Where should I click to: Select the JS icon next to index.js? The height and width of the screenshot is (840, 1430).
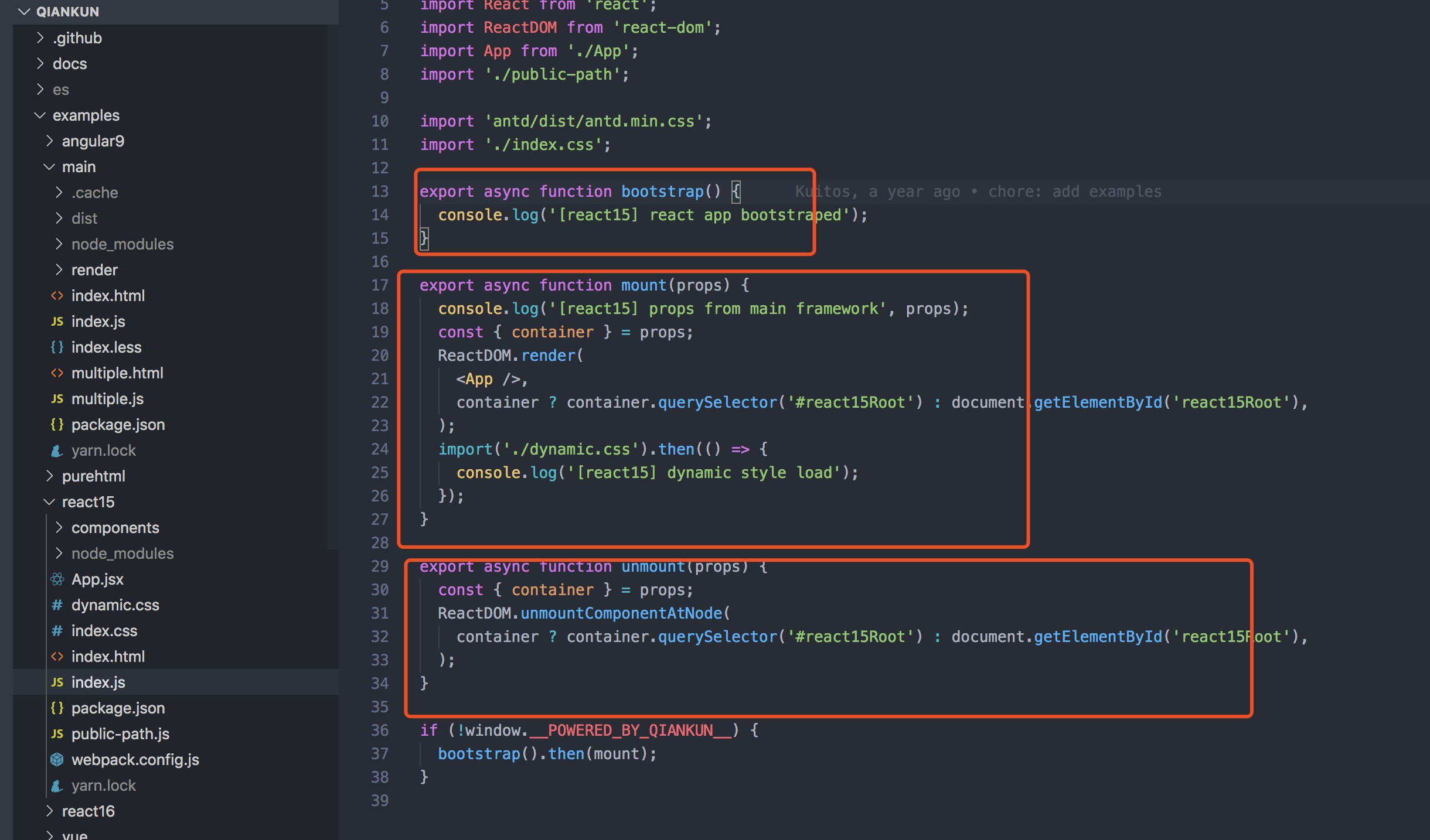[57, 682]
